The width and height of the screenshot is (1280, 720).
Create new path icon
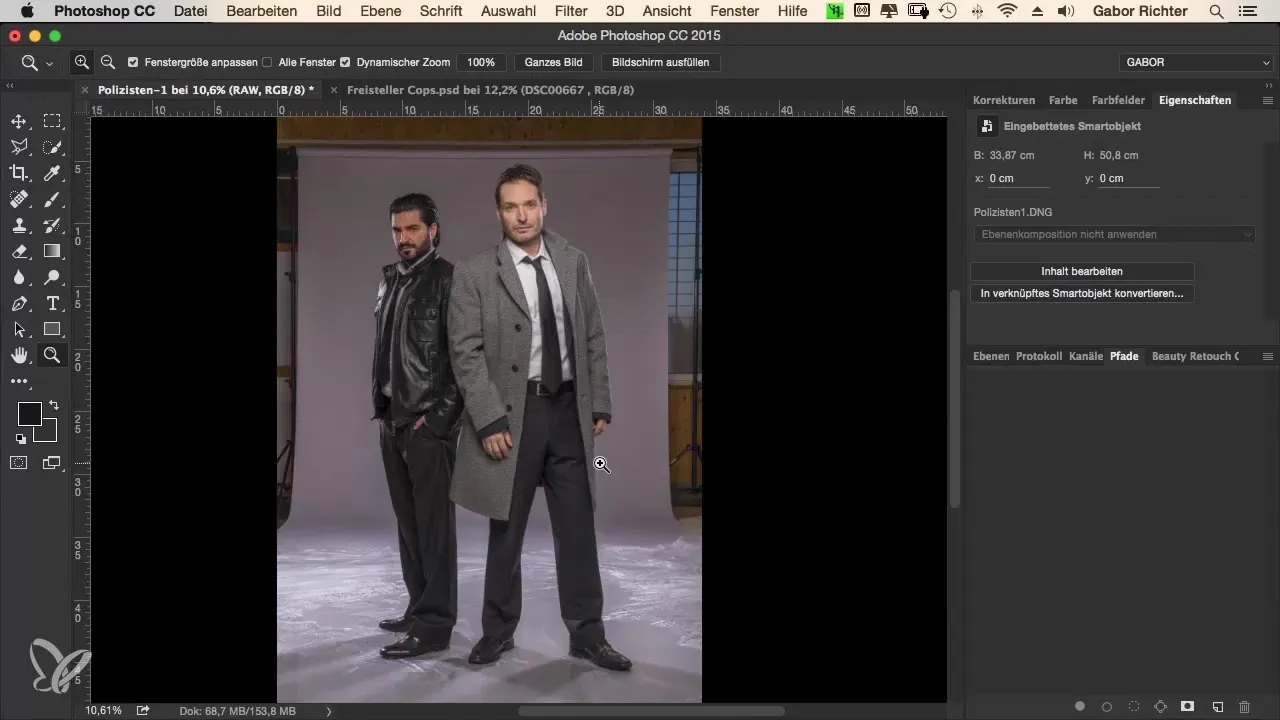point(1217,706)
